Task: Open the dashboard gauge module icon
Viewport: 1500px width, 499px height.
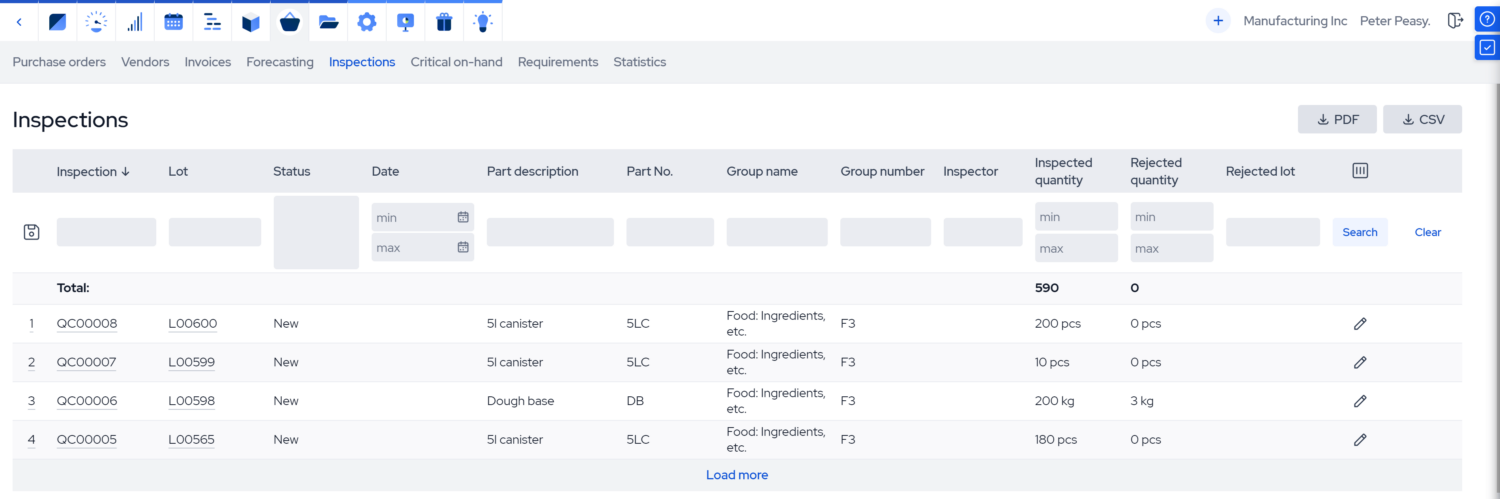Action: pos(96,21)
